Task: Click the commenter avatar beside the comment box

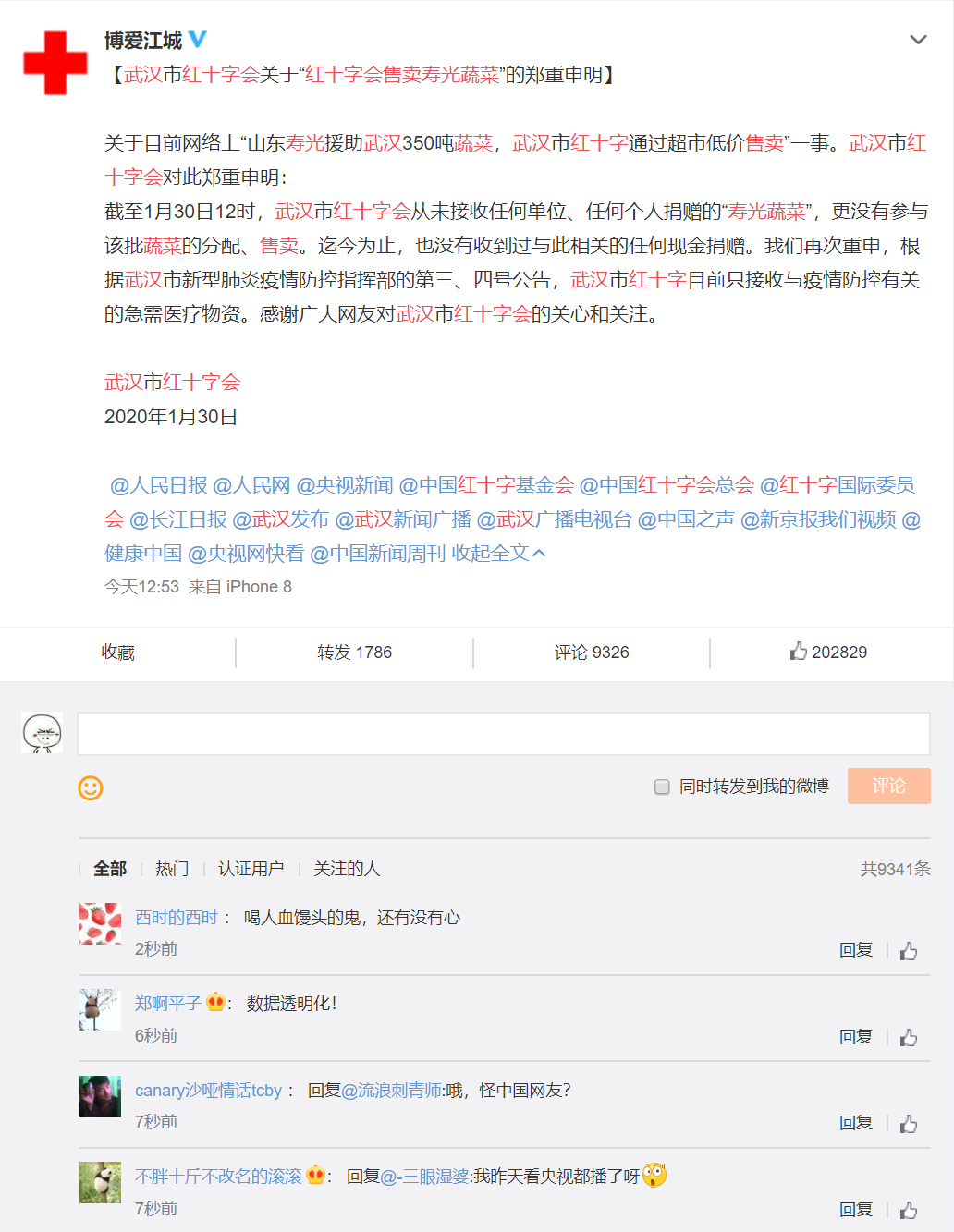Action: pos(43,733)
